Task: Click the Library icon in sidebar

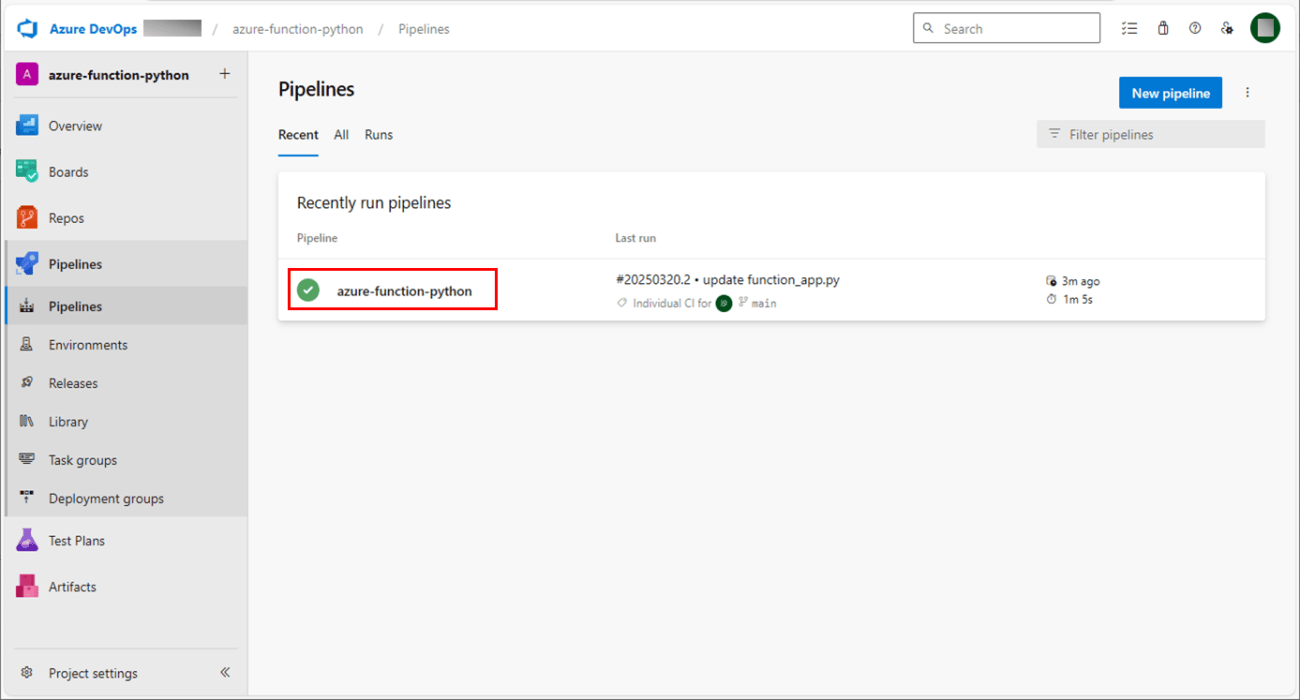Action: (x=27, y=422)
